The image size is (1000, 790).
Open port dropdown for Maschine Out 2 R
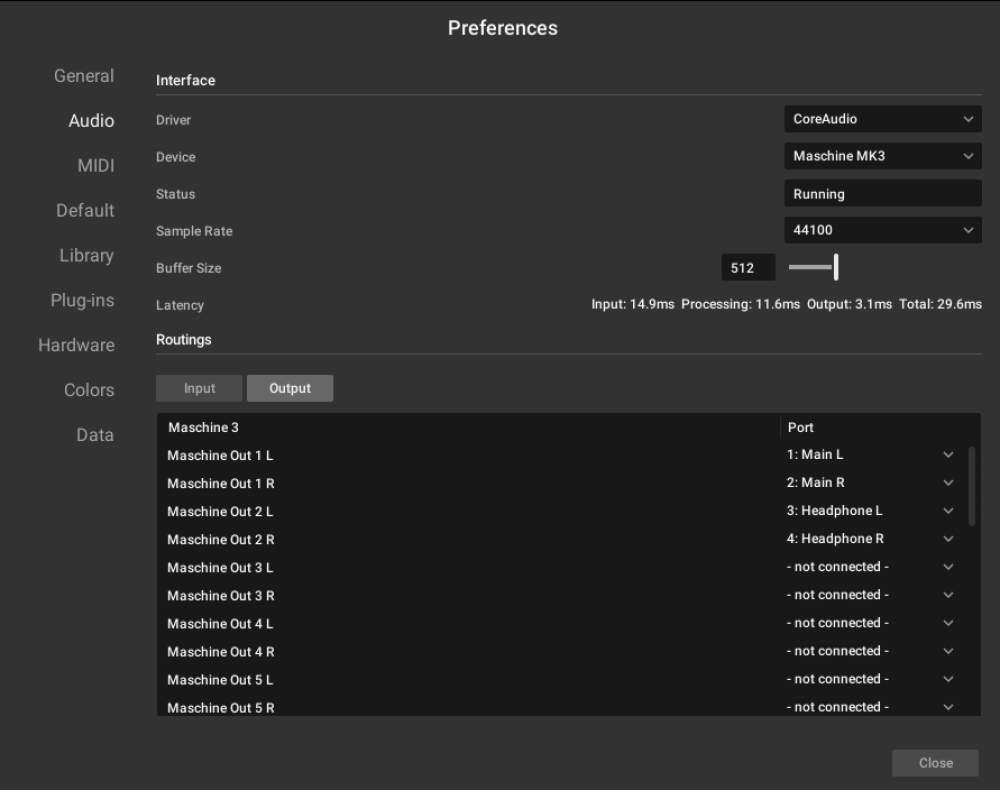(870, 539)
